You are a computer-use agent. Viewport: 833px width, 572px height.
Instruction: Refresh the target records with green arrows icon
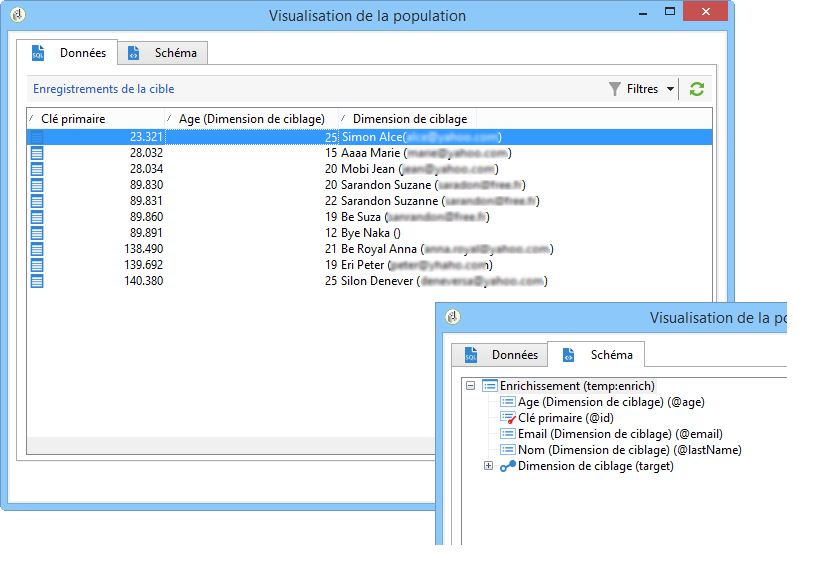click(696, 89)
